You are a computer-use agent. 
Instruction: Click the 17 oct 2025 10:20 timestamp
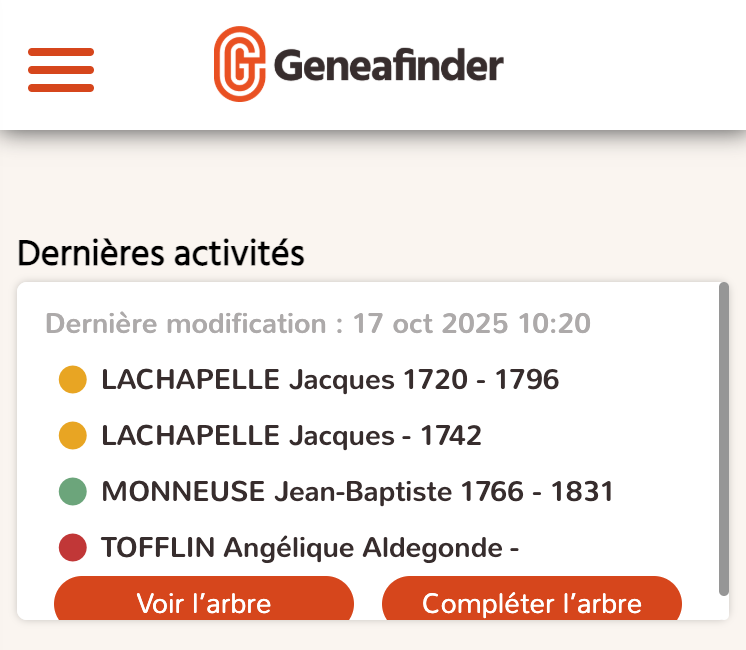point(472,324)
